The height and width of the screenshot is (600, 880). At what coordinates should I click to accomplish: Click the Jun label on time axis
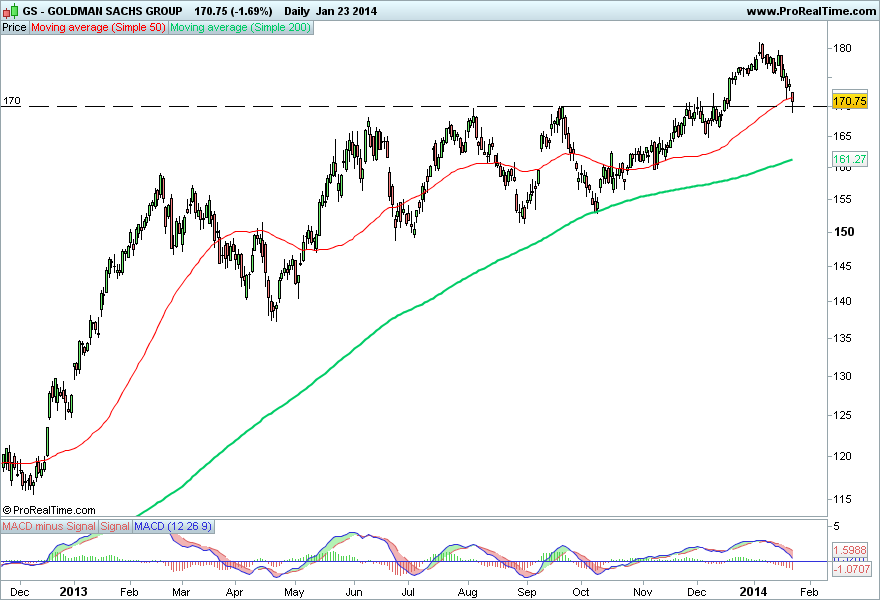pos(354,592)
